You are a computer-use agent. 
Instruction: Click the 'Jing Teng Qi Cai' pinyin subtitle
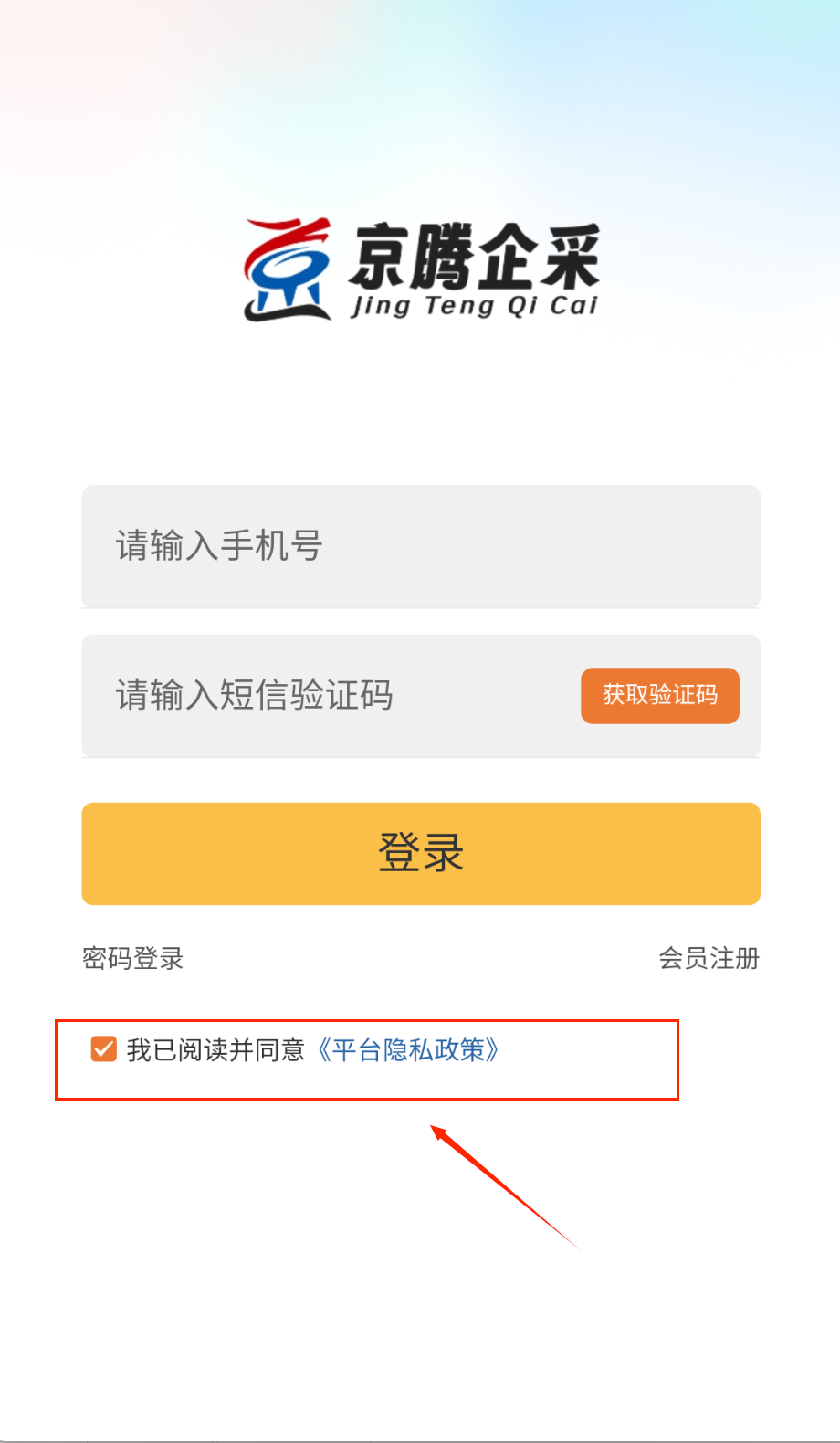click(x=474, y=305)
